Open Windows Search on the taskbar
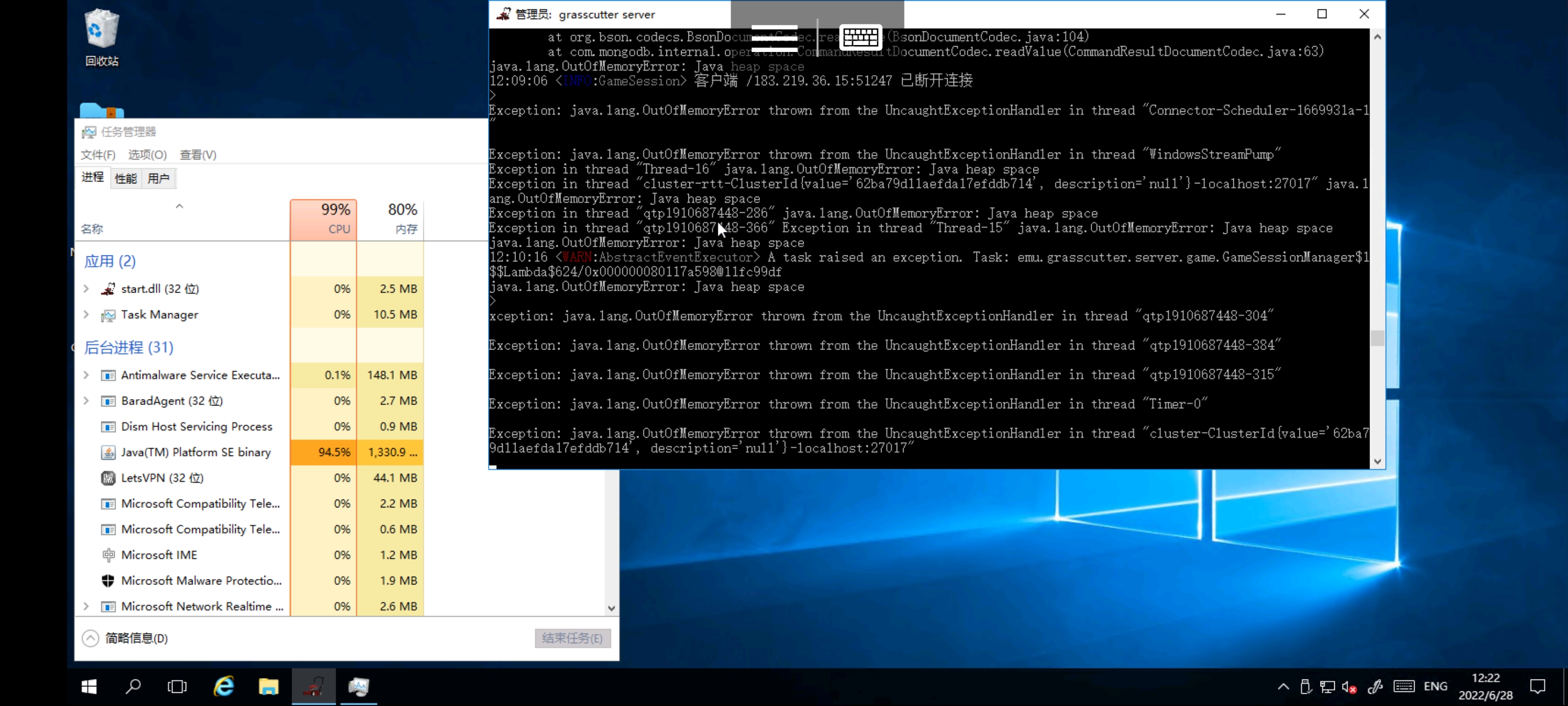The image size is (1568, 706). [x=133, y=686]
